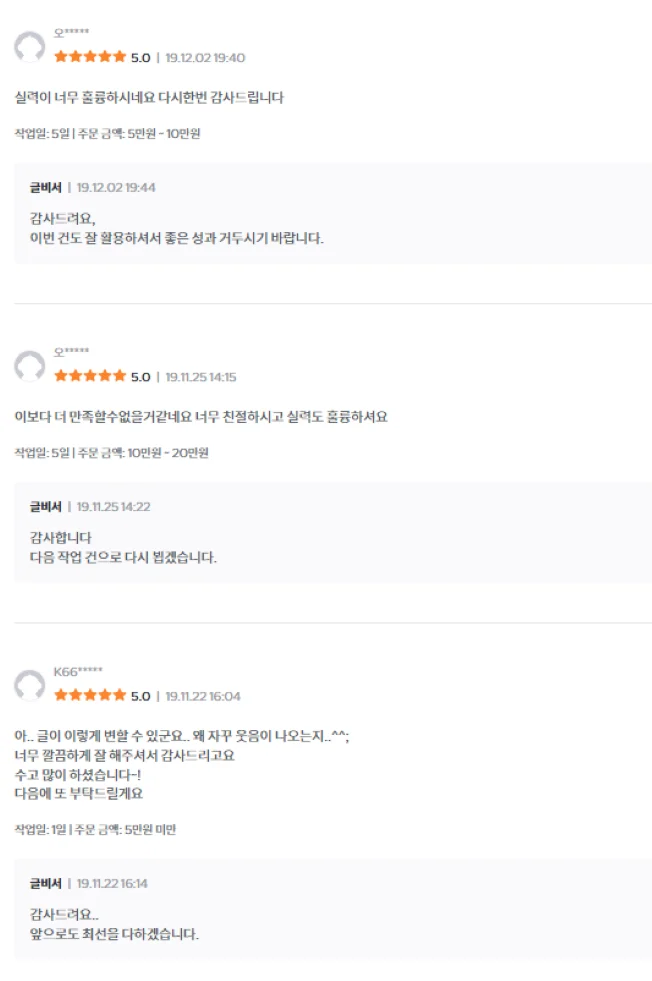The width and height of the screenshot is (652, 981).
Task: Click the 19.12.02 19:40 review timestamp
Action: [x=205, y=58]
